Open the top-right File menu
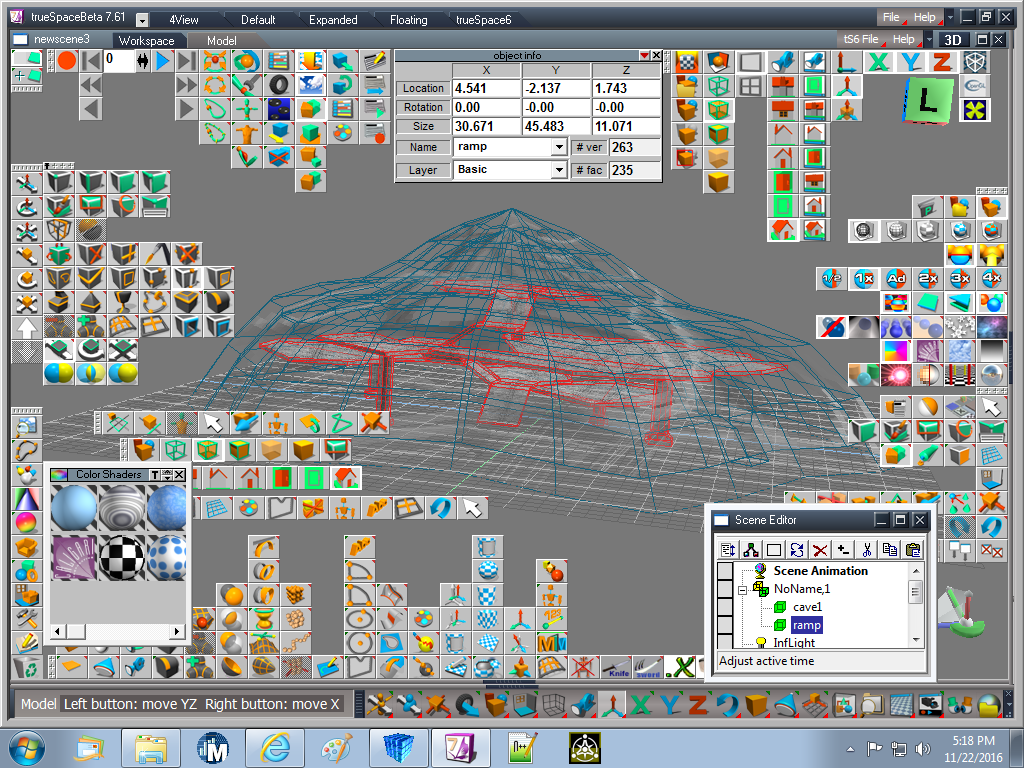 [891, 17]
